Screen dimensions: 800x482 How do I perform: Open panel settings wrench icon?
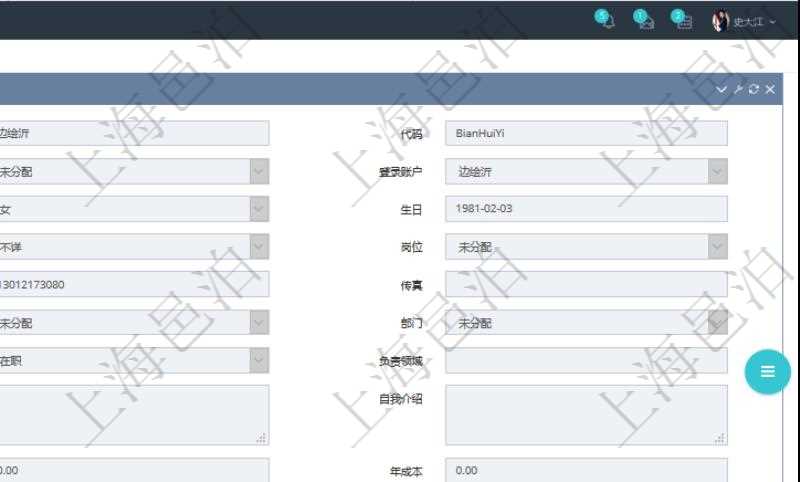(x=738, y=89)
